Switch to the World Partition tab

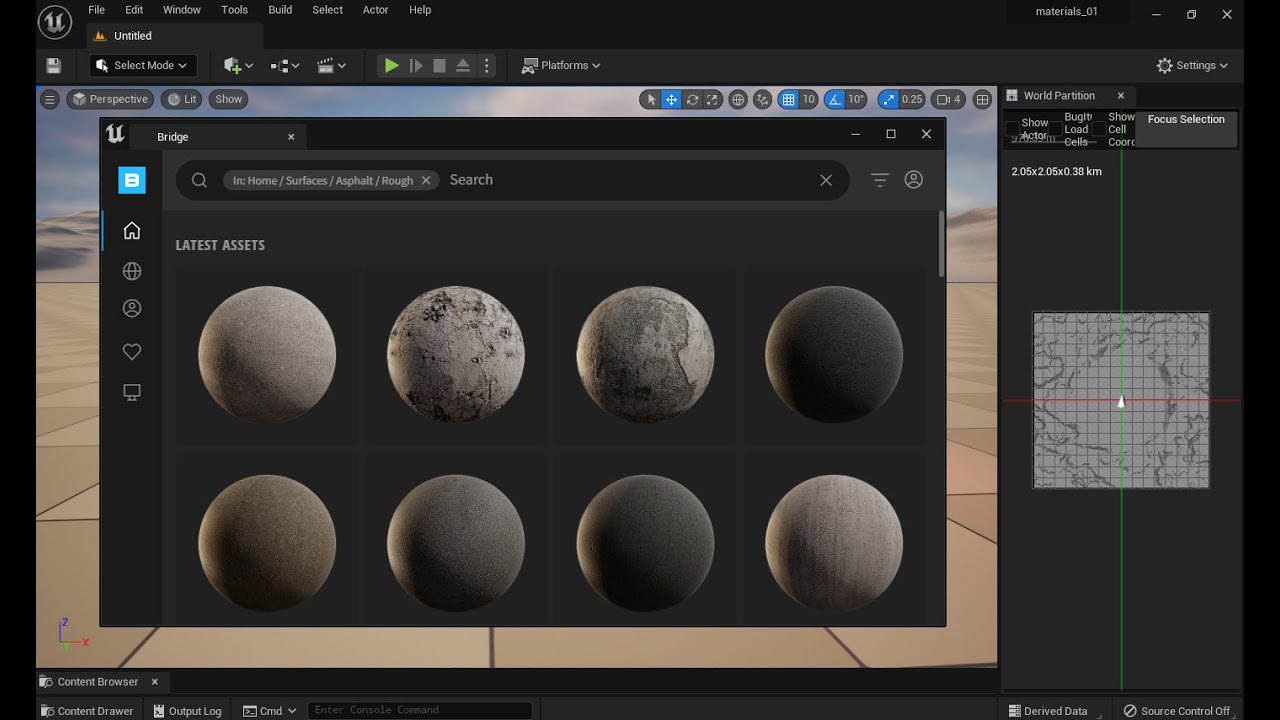click(x=1058, y=96)
